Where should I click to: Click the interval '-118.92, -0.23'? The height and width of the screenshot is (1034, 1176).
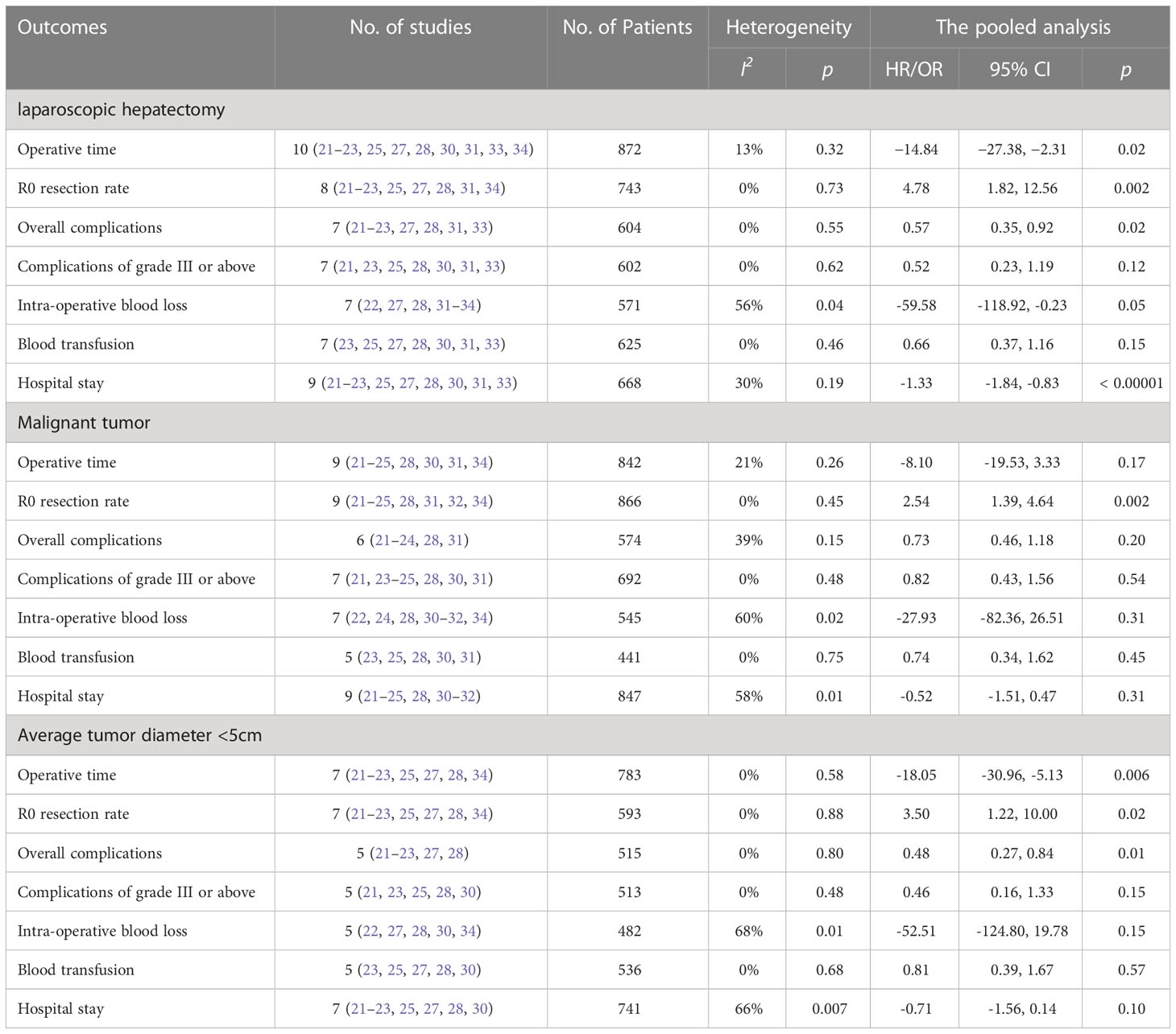1022,305
